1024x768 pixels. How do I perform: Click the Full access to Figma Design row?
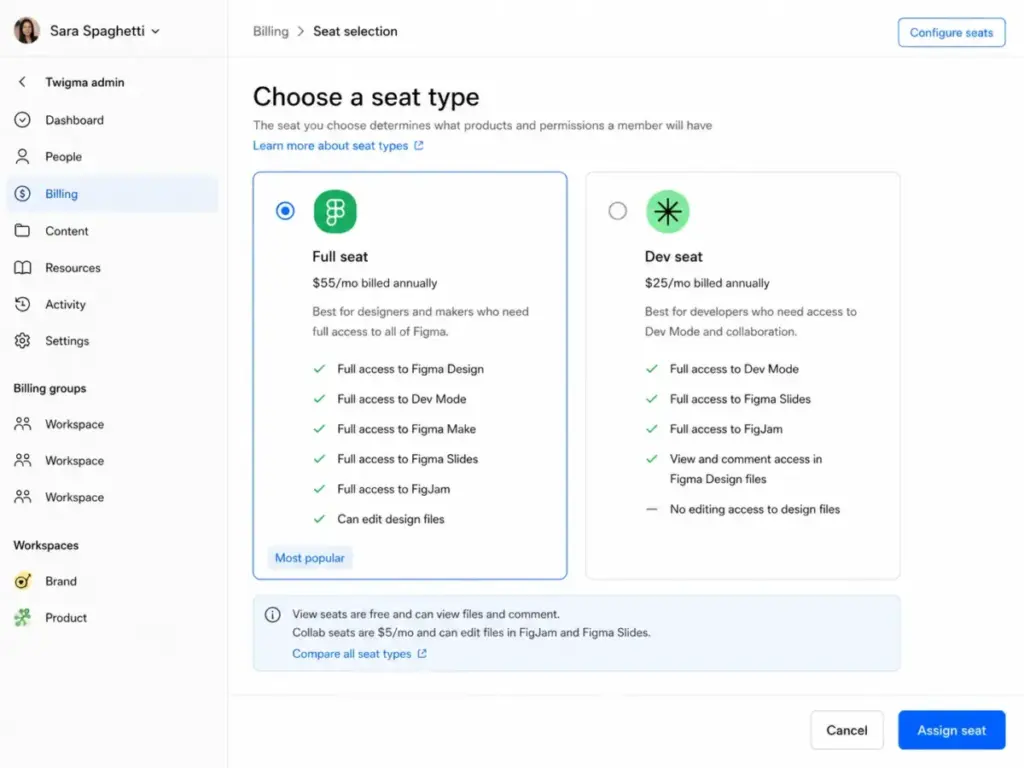tap(399, 369)
